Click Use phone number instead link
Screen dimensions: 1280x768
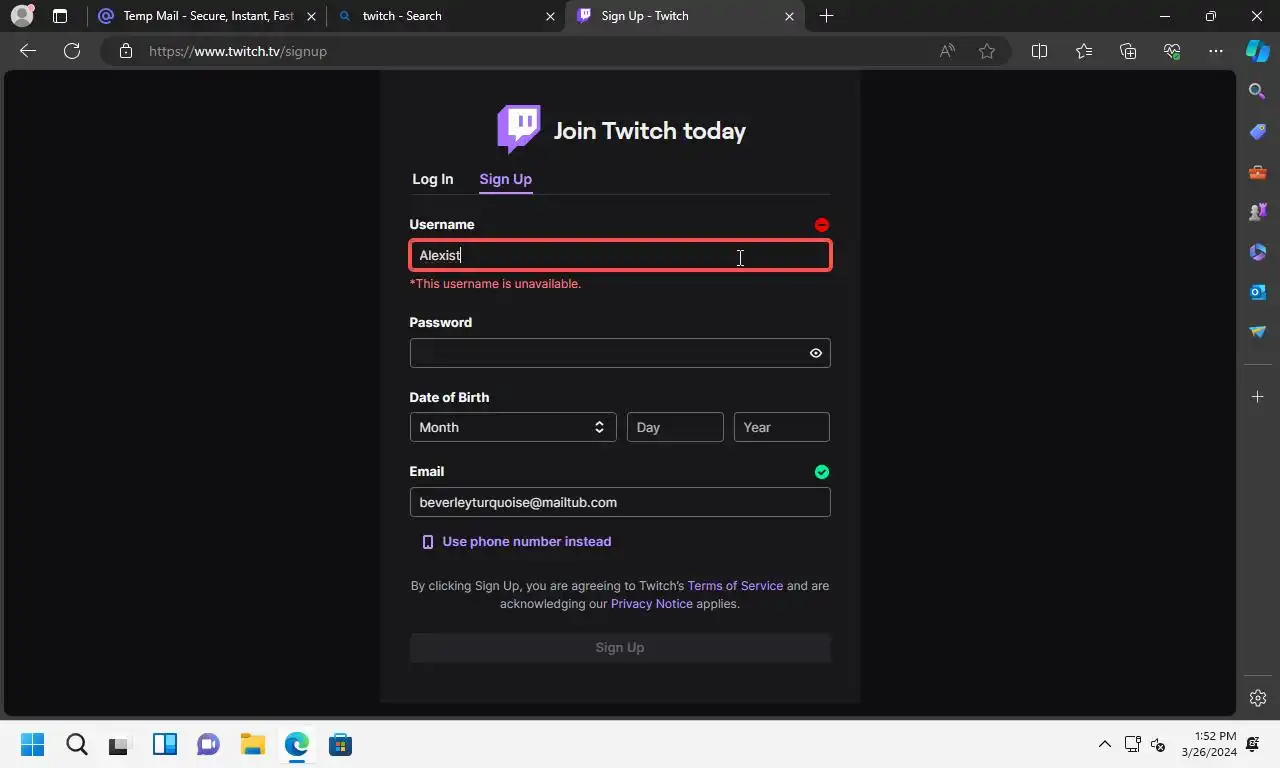(527, 542)
